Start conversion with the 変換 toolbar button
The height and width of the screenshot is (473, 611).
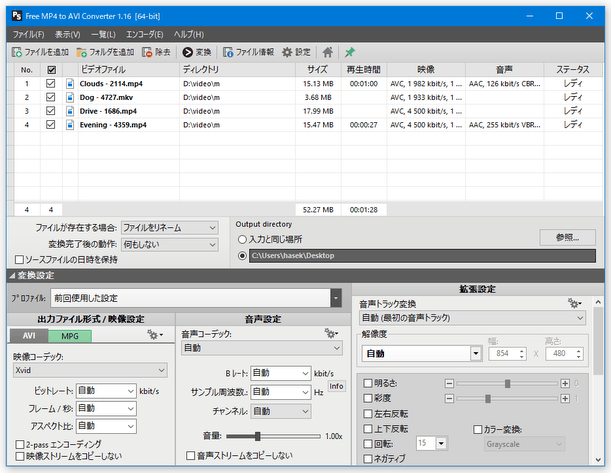pos(197,52)
